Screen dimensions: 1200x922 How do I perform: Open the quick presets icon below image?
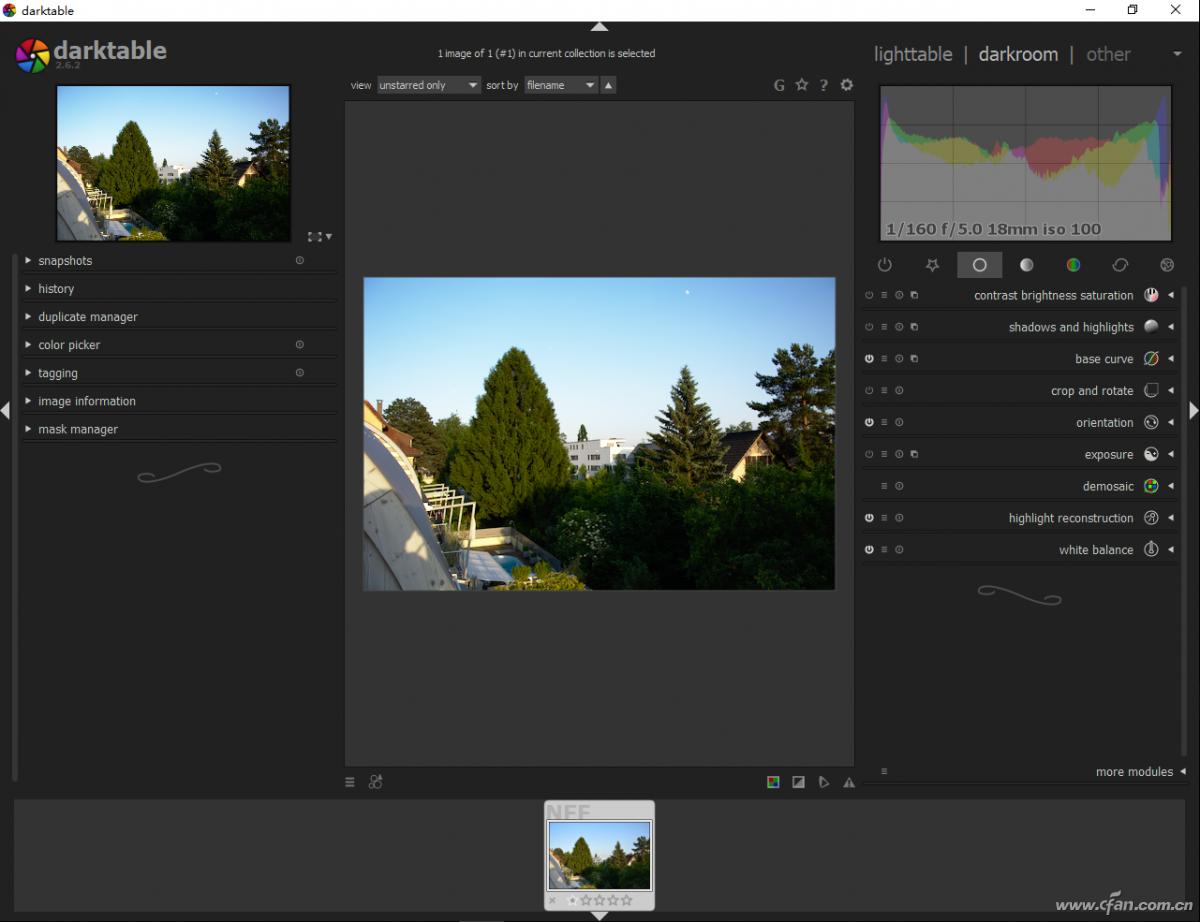(350, 782)
